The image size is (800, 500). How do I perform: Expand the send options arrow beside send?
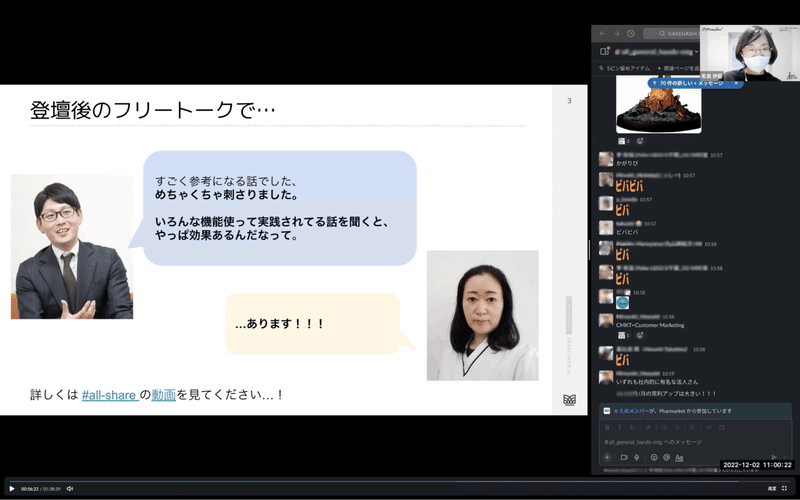785,458
